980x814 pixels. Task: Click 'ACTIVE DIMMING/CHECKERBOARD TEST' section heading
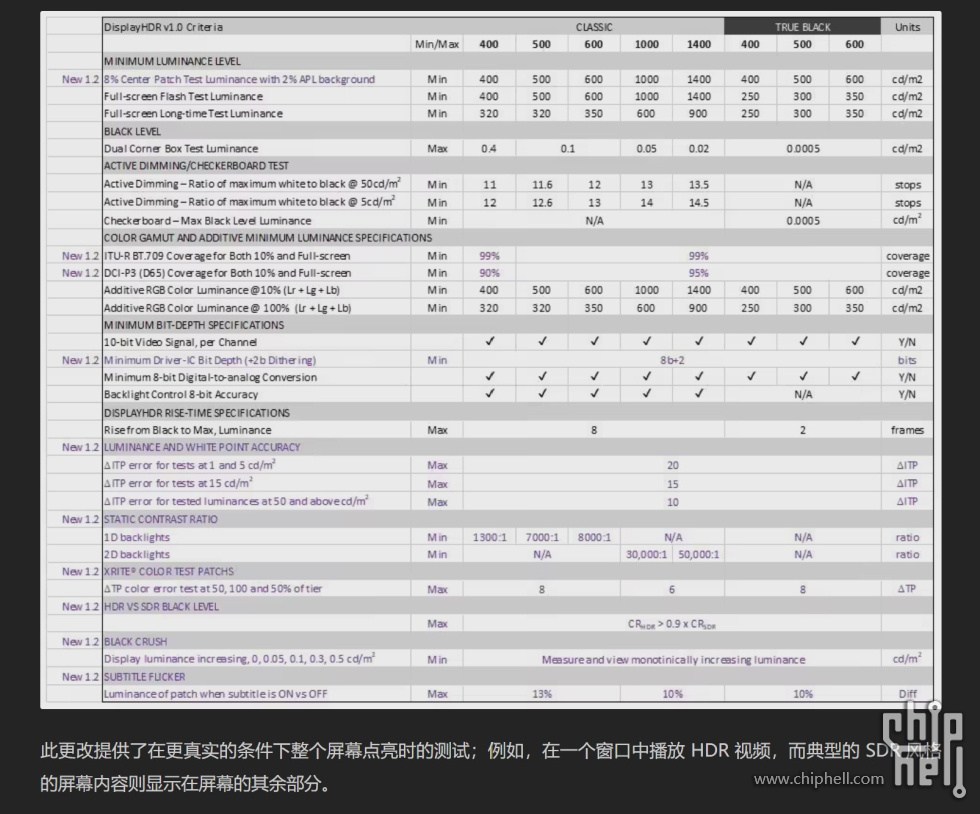pos(196,166)
